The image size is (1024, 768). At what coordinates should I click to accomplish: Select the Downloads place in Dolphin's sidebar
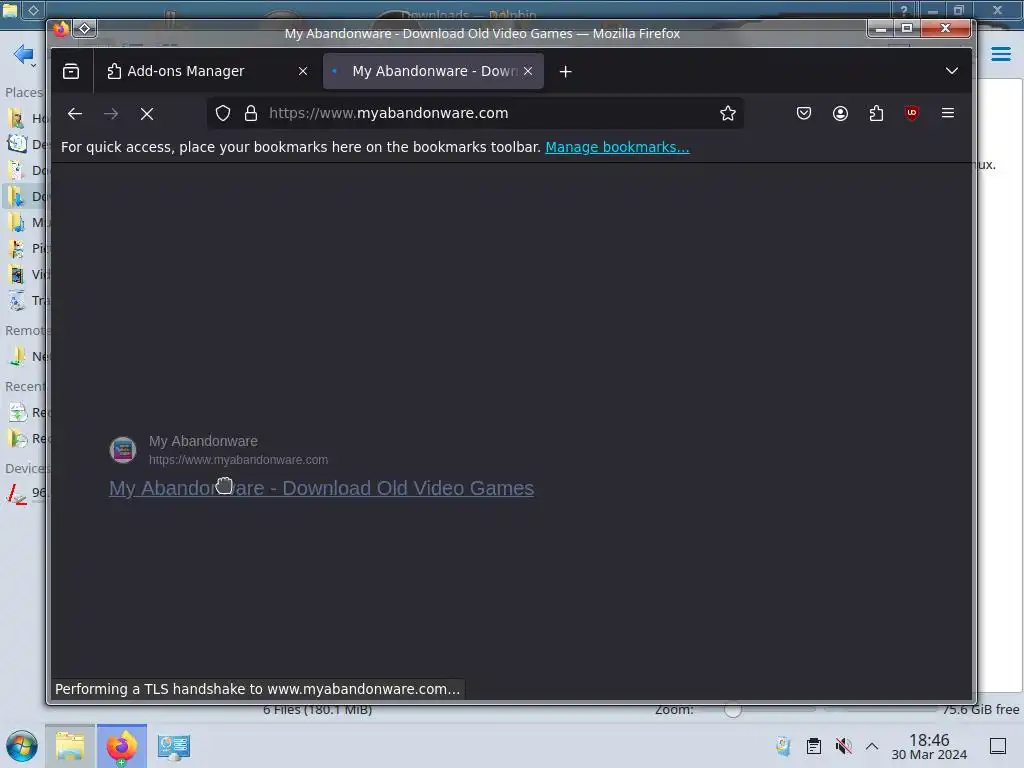point(25,197)
